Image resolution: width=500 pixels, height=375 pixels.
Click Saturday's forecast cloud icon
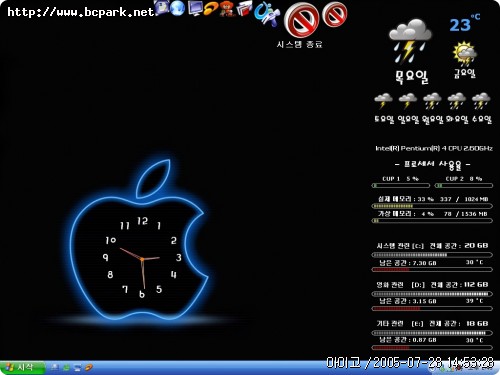pyautogui.click(x=383, y=101)
